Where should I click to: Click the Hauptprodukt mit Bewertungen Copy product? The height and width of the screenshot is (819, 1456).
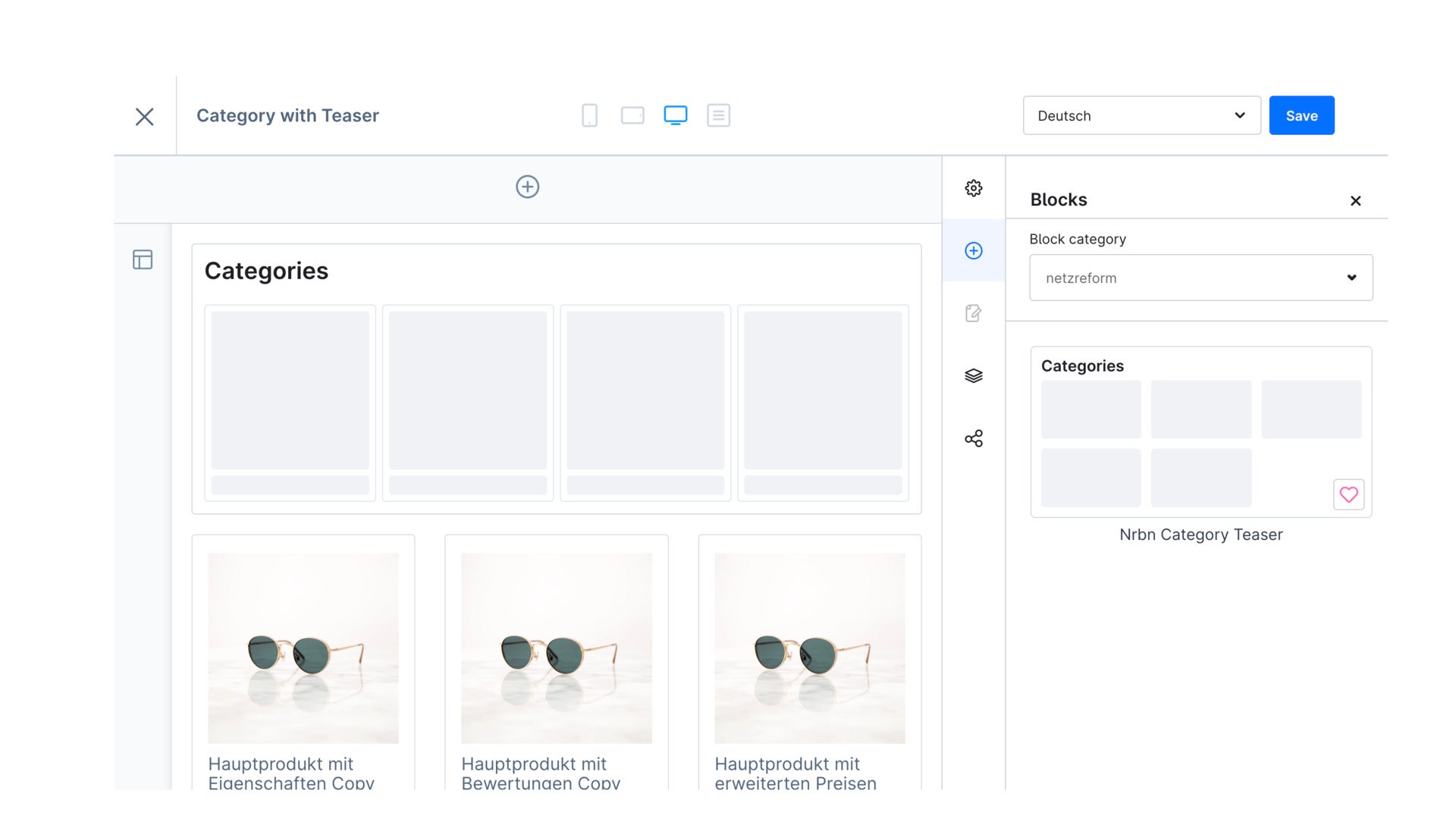(556, 664)
